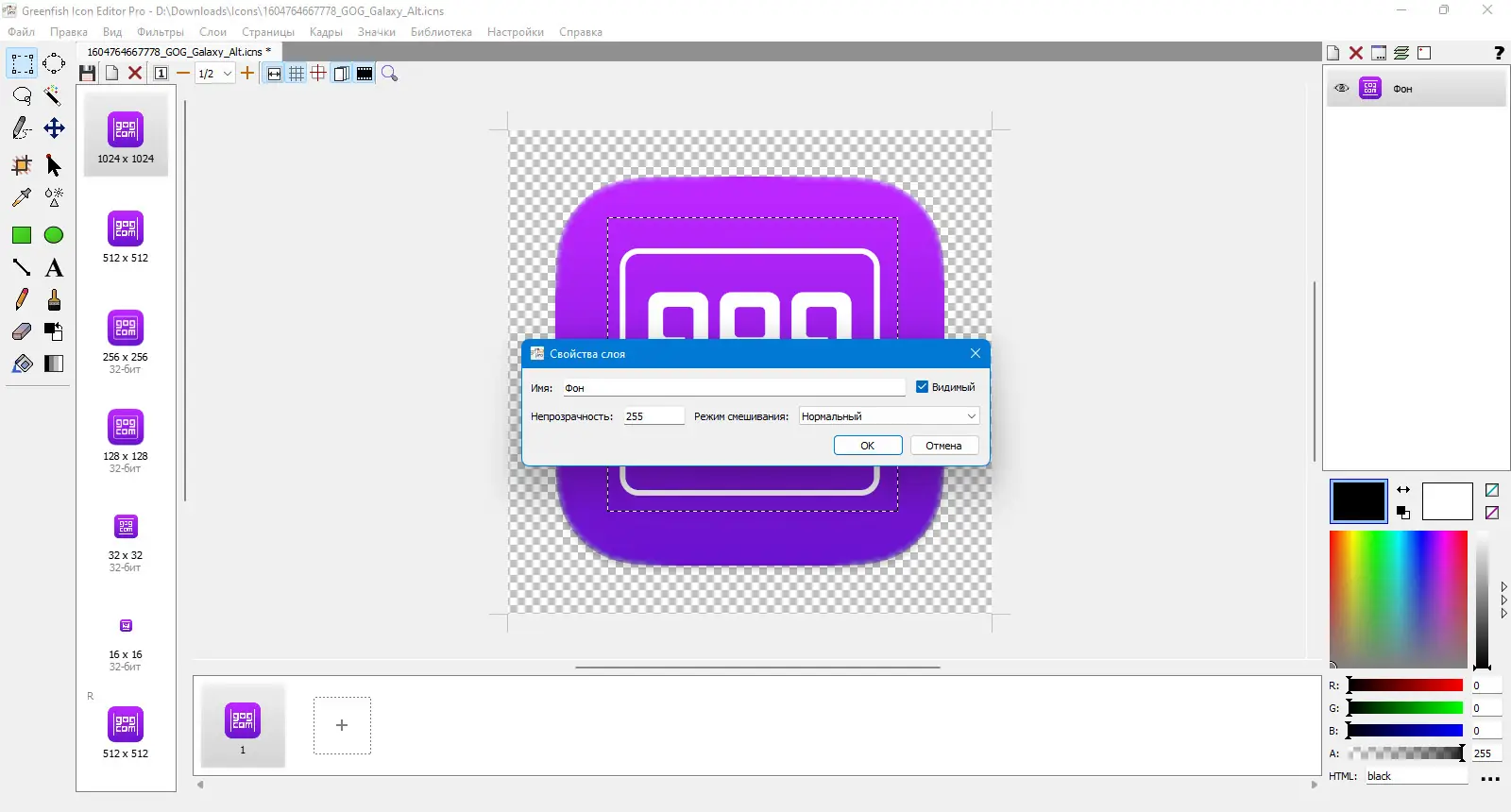Click the red R channel slider

[1405, 685]
